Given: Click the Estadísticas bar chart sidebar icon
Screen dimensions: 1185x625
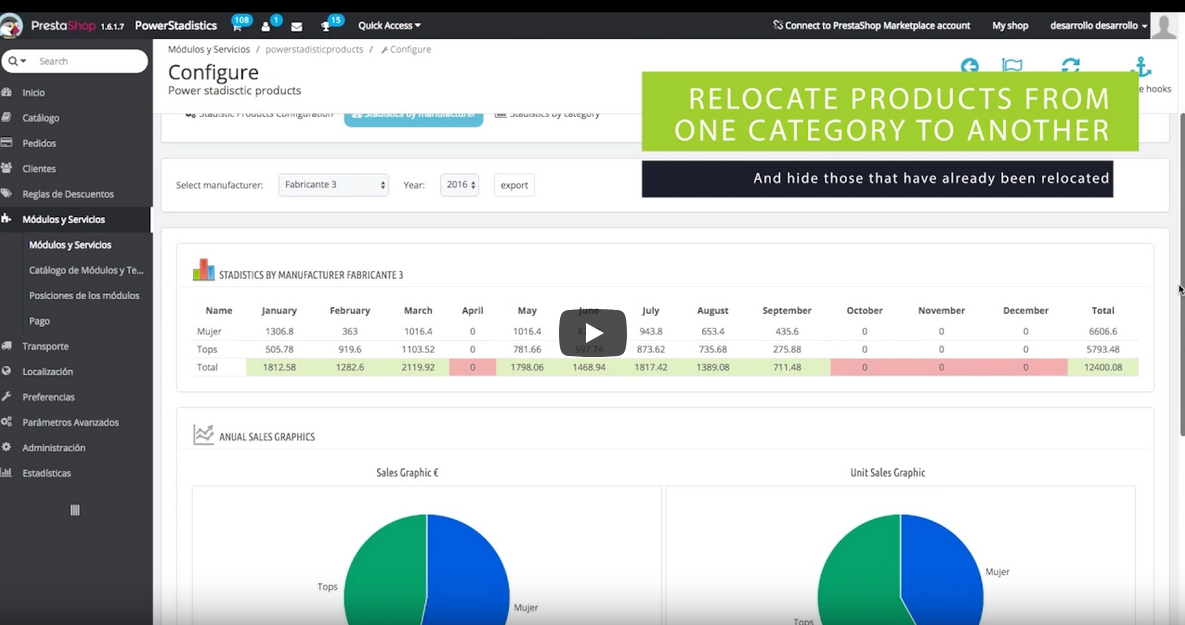Looking at the screenshot, I should tap(7, 473).
